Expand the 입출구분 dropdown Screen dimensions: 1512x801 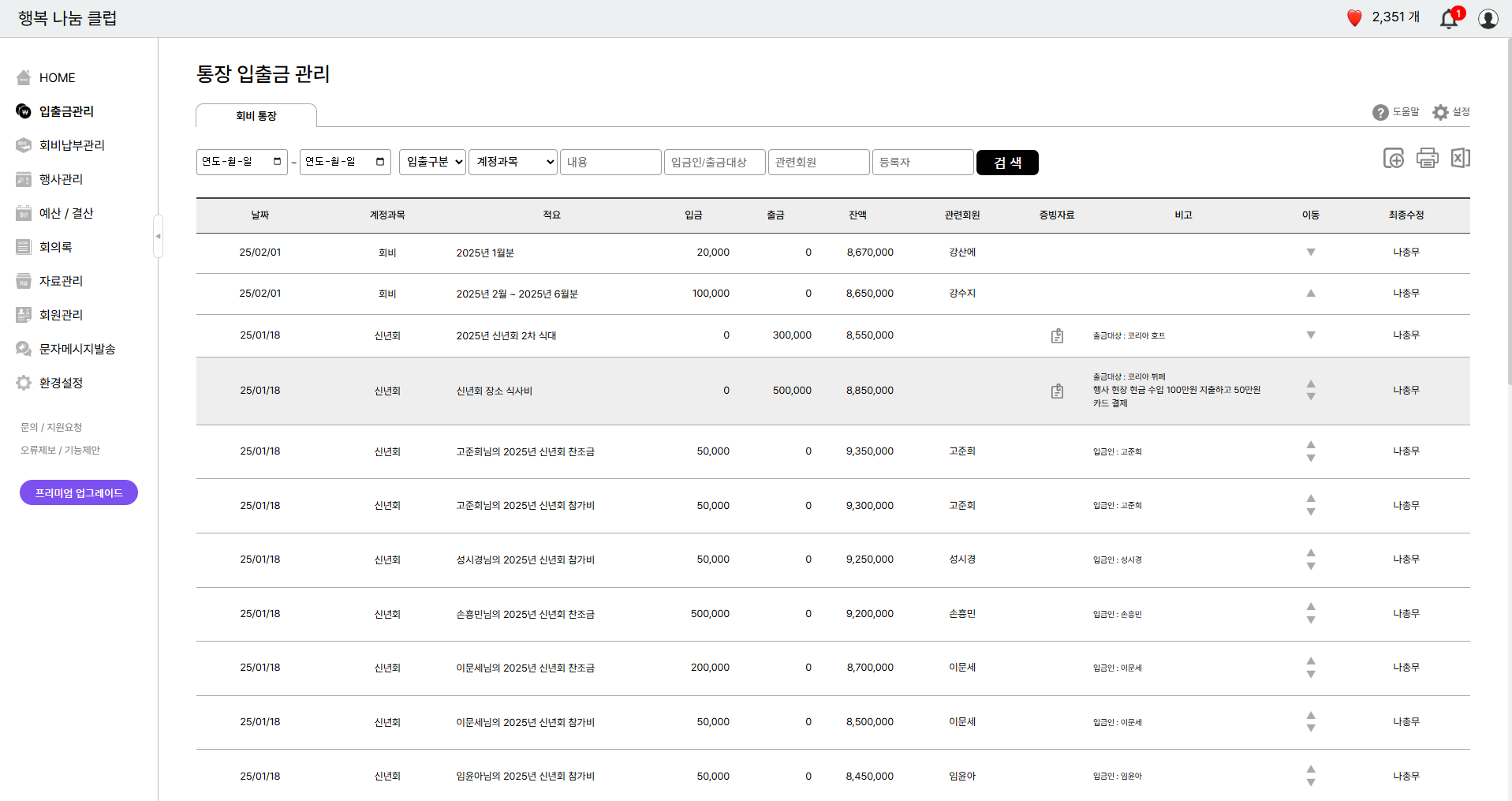point(432,162)
